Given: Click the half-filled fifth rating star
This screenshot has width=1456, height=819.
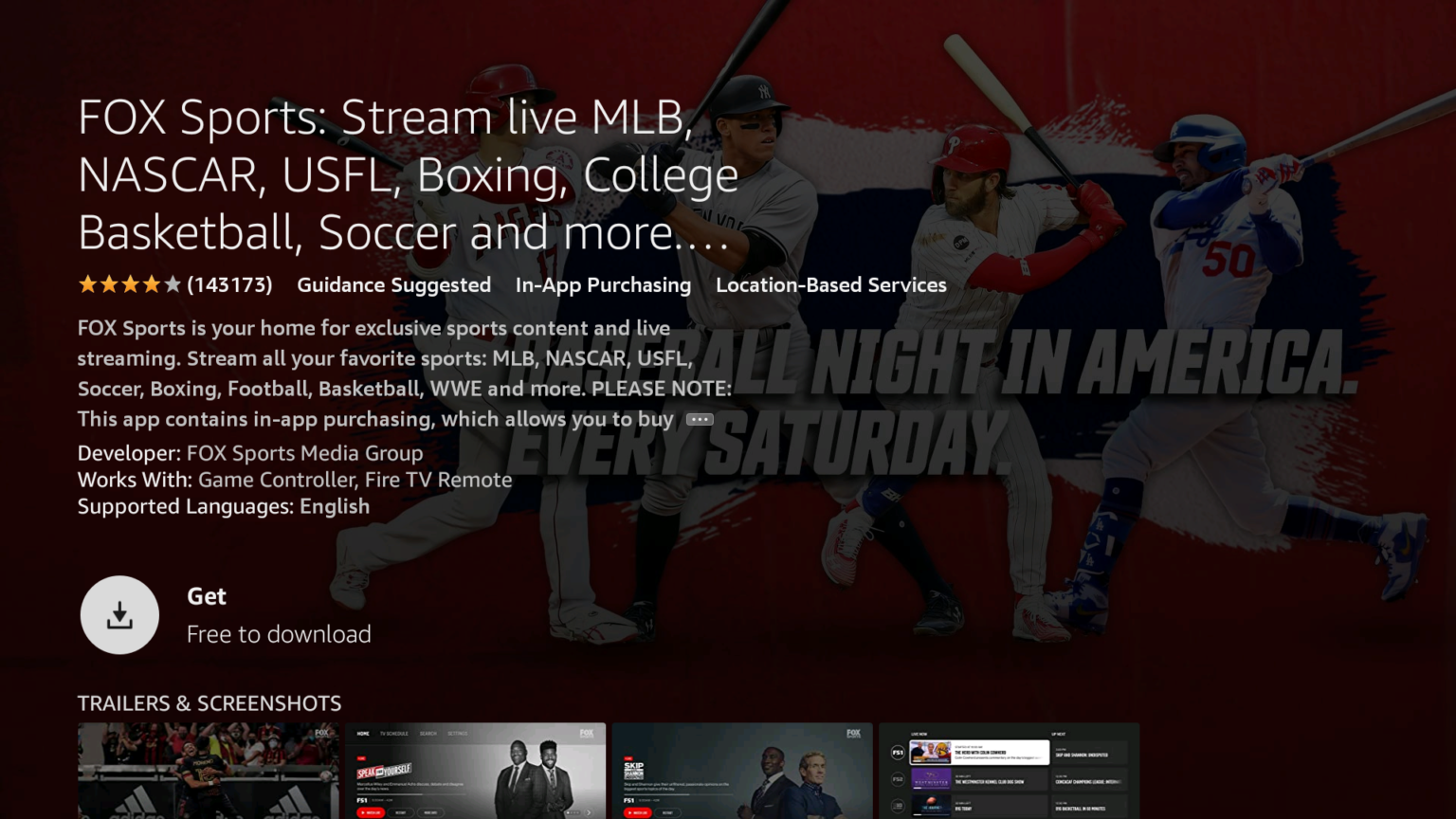Looking at the screenshot, I should click(172, 284).
